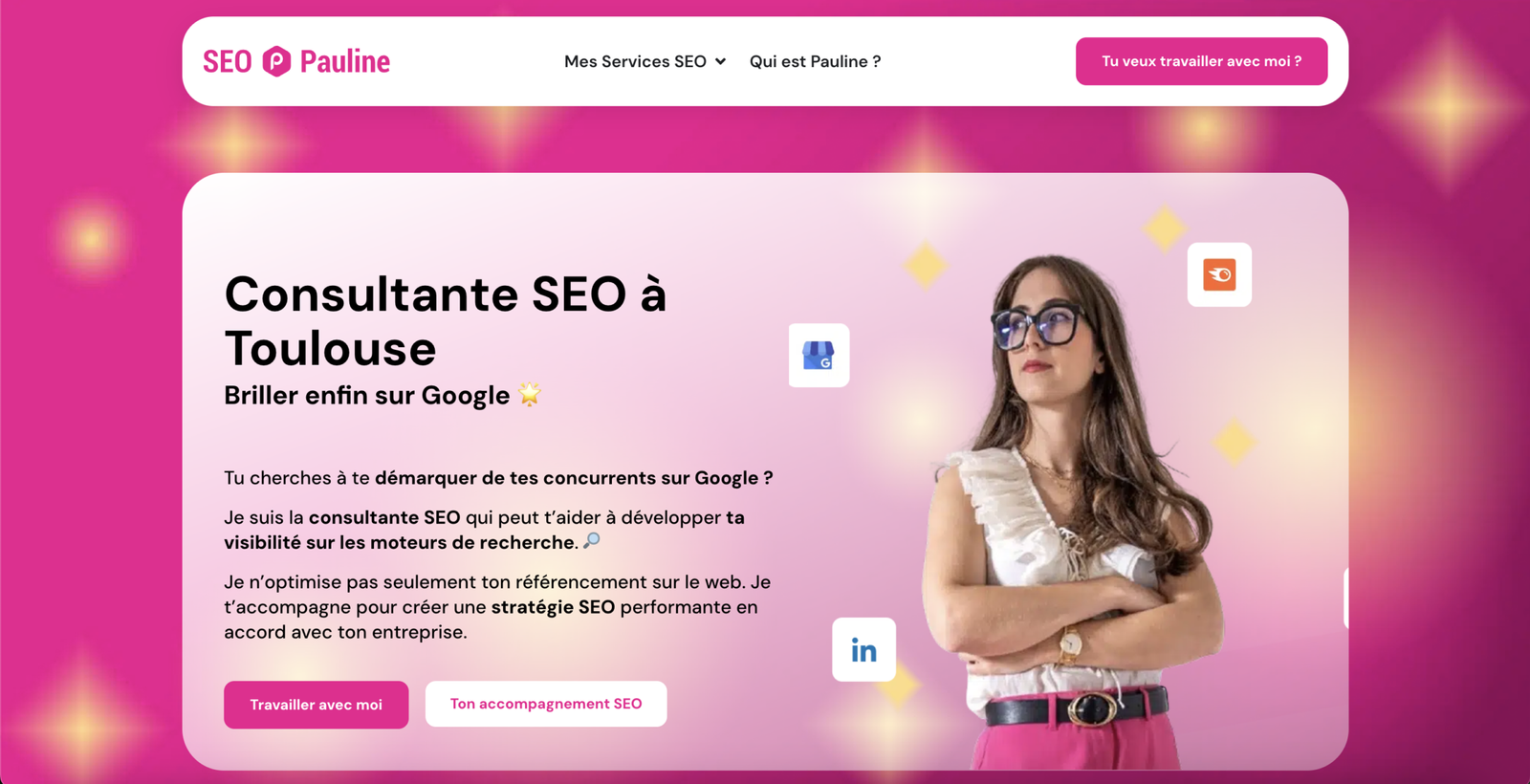Click the bold stratégie SEO text
Viewport: 1530px width, 784px height.
pos(553,607)
